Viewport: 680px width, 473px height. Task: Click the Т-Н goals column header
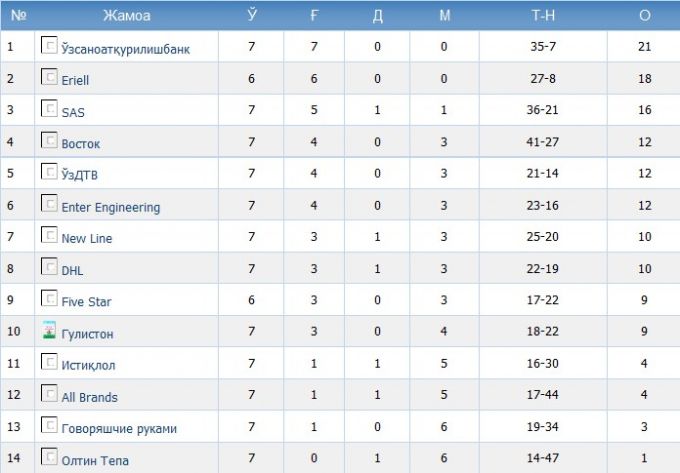click(543, 16)
